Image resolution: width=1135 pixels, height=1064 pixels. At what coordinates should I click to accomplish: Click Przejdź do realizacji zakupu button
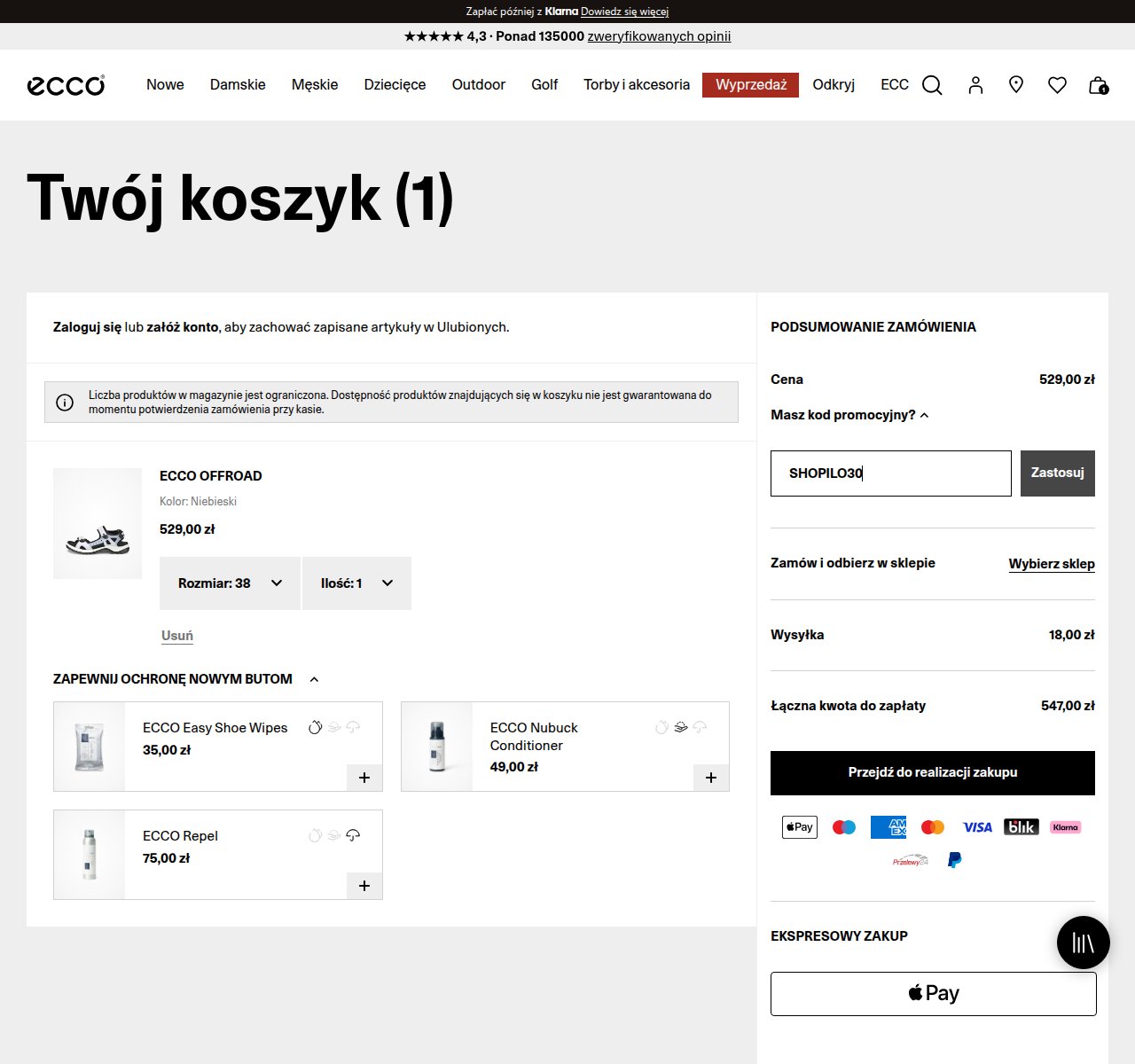[933, 773]
